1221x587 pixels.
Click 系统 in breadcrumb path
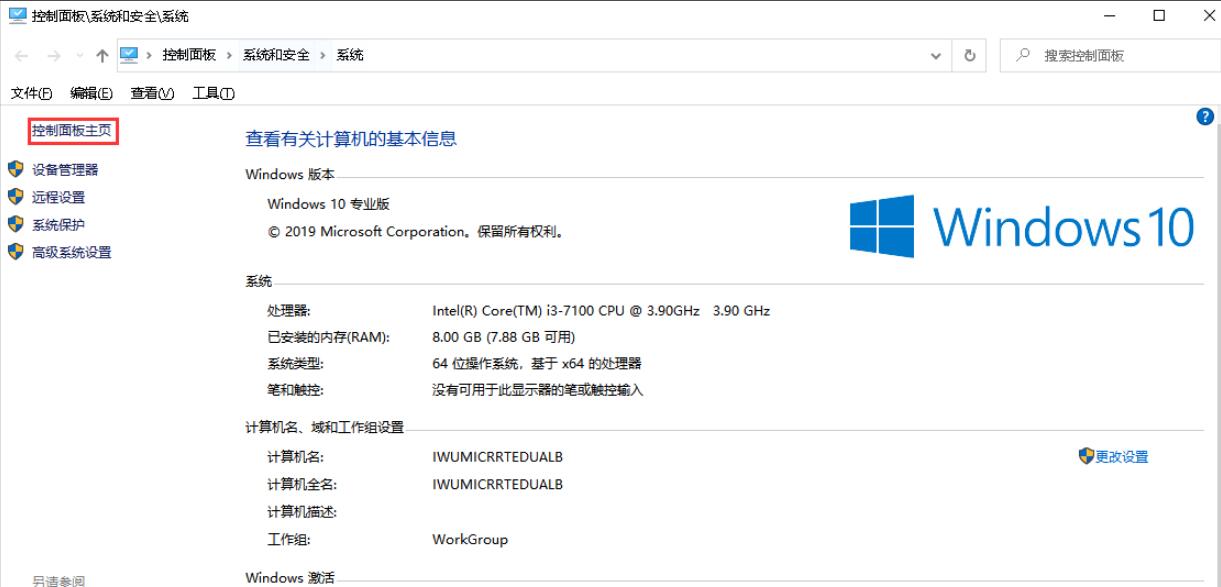tap(349, 56)
